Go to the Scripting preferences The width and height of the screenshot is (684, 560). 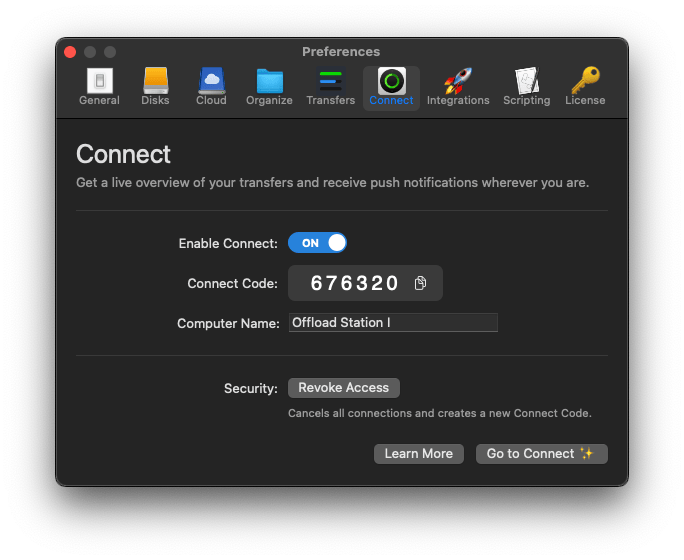(x=526, y=86)
